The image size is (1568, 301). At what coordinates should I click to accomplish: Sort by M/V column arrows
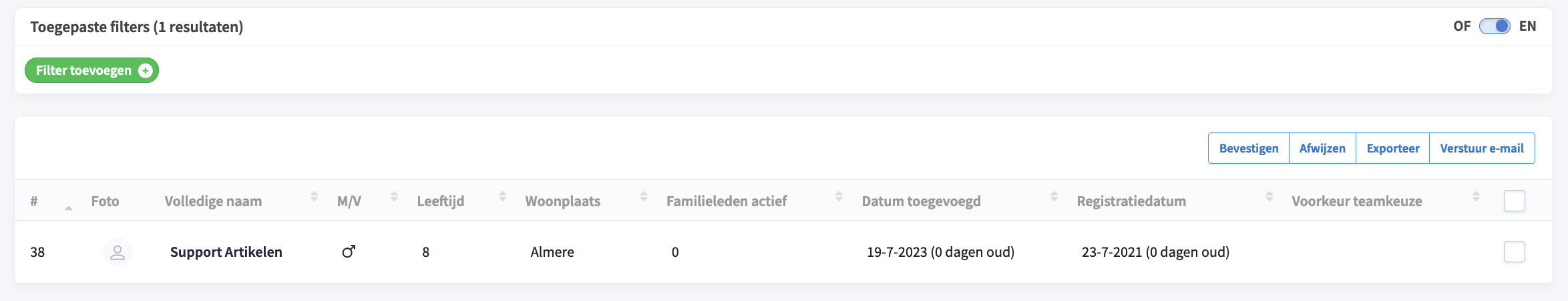394,197
